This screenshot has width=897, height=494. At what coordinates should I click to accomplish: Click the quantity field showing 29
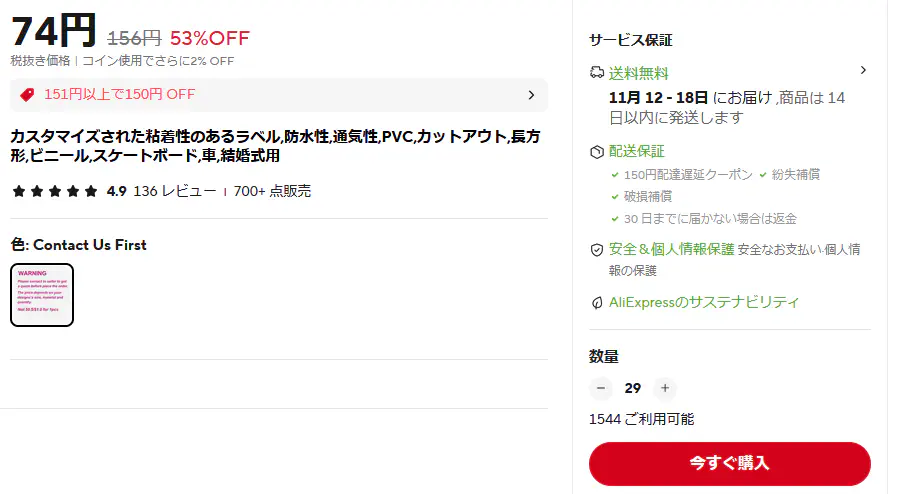[x=632, y=388]
